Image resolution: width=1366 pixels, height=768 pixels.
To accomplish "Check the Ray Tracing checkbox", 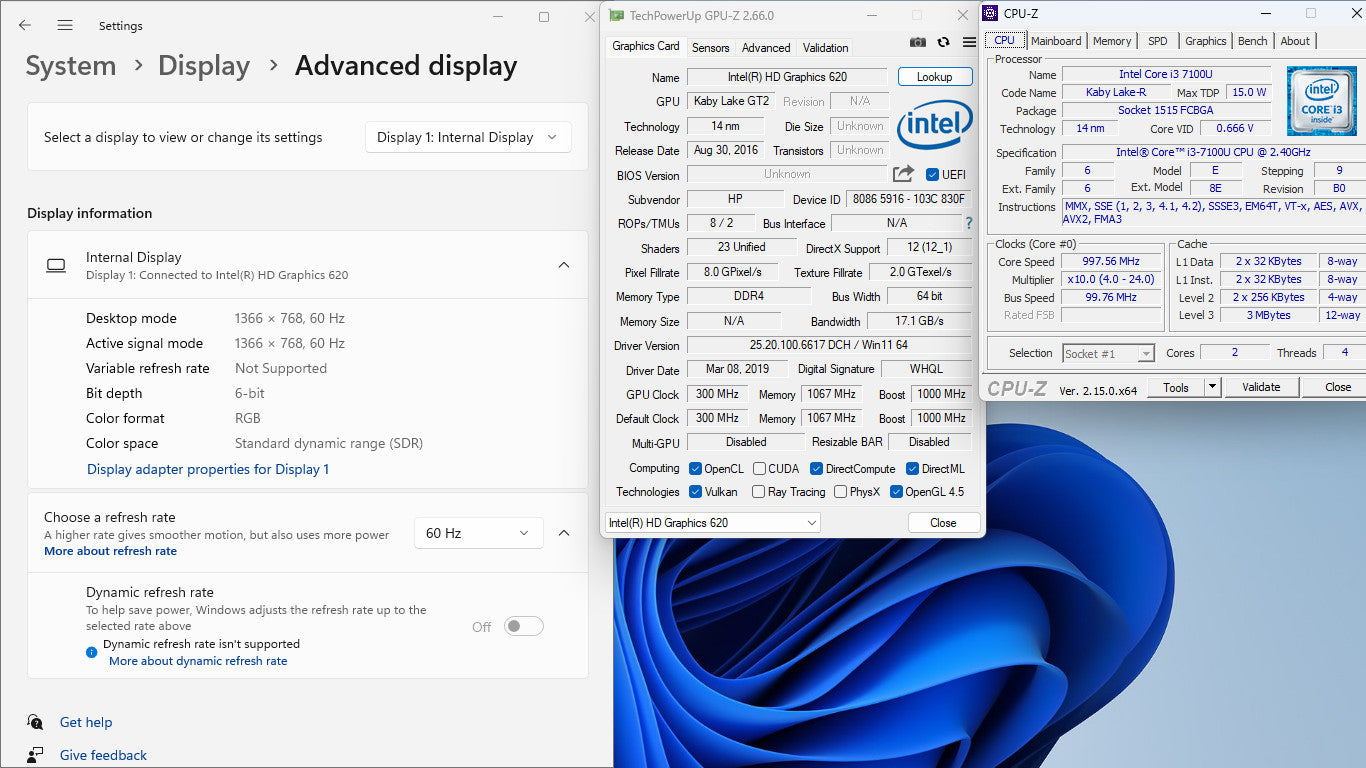I will point(758,492).
